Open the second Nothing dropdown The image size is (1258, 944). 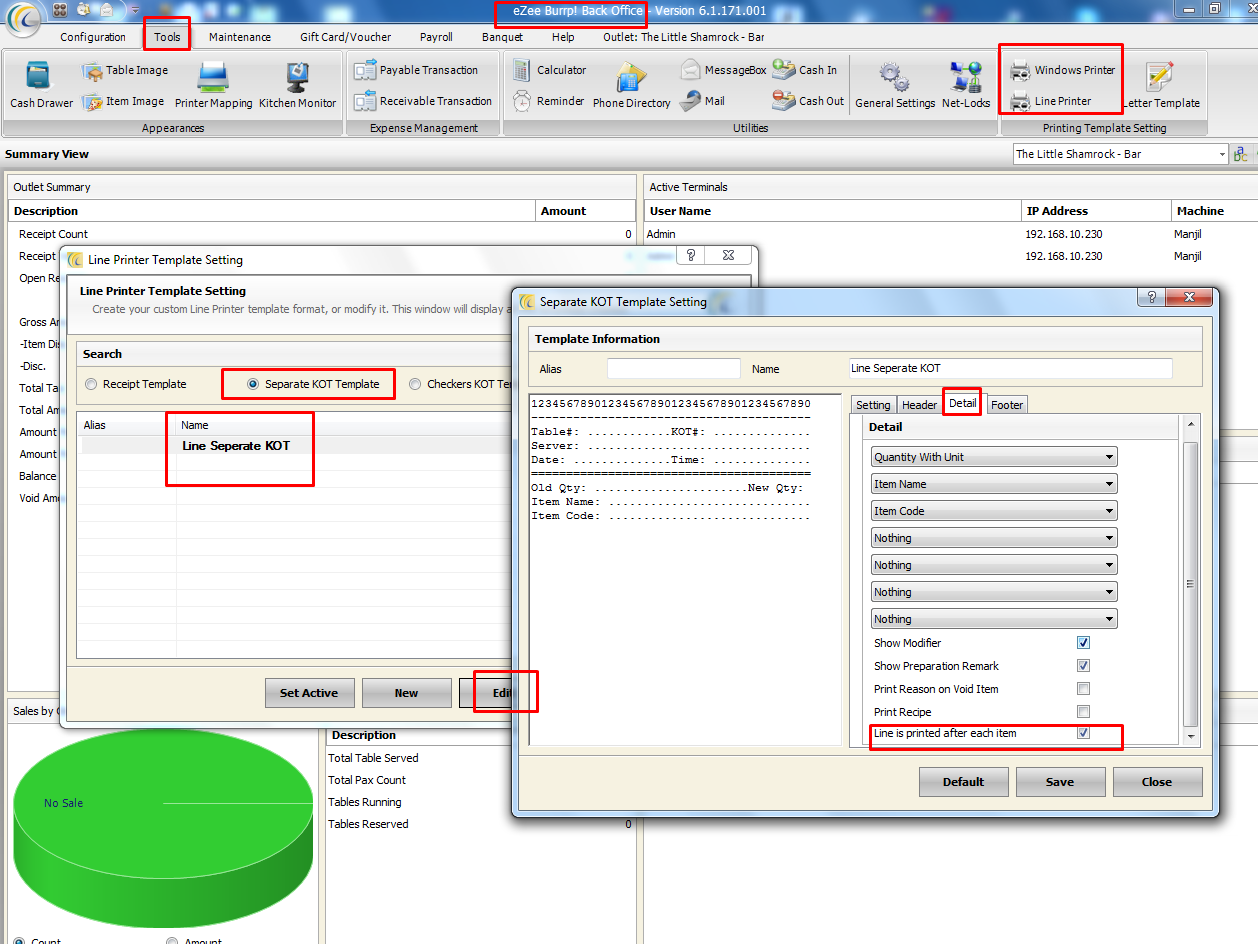click(994, 565)
